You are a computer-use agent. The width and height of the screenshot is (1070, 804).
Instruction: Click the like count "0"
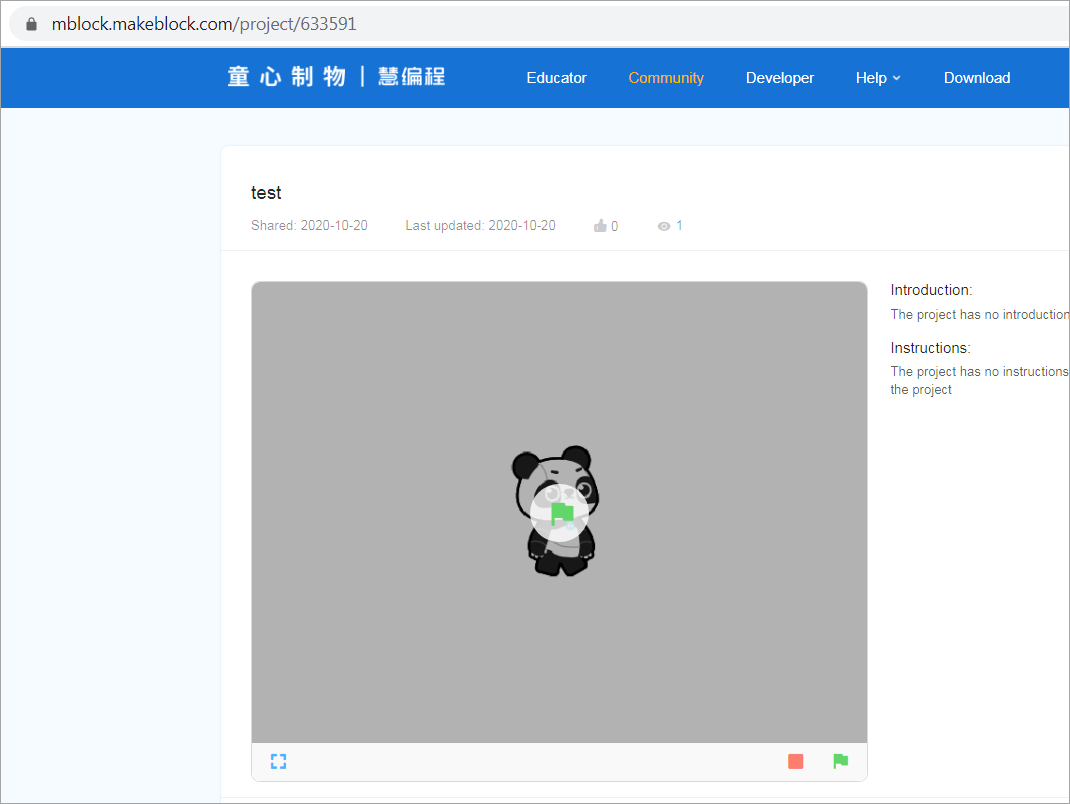tap(614, 227)
